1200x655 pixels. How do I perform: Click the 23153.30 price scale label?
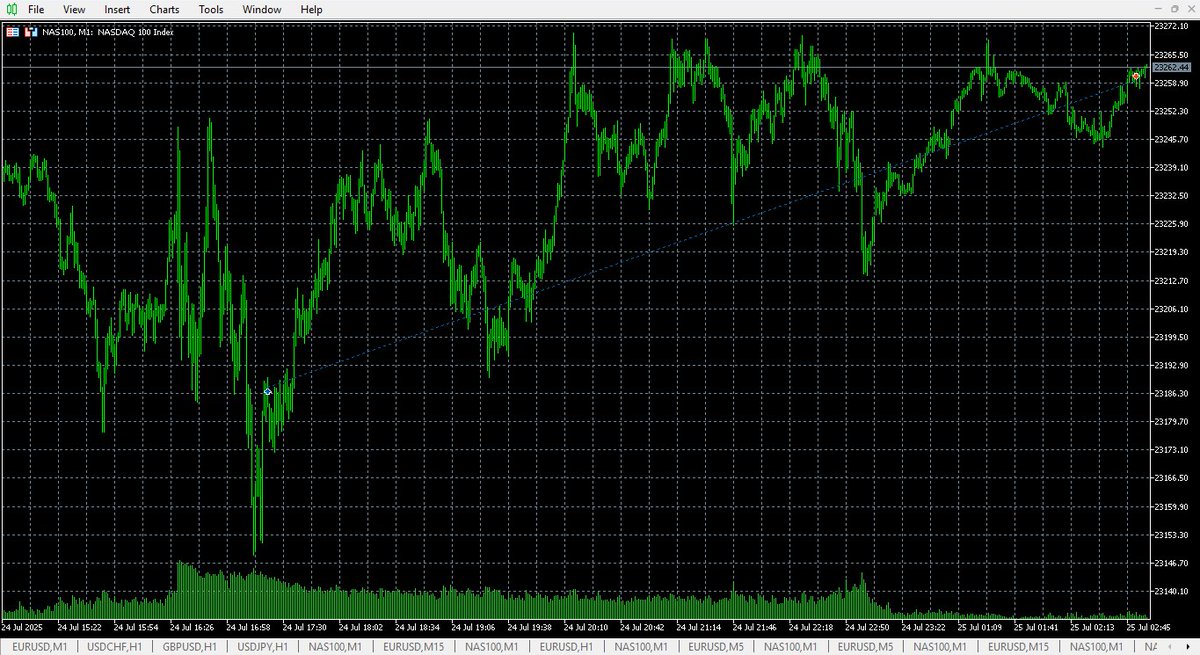coord(1171,535)
